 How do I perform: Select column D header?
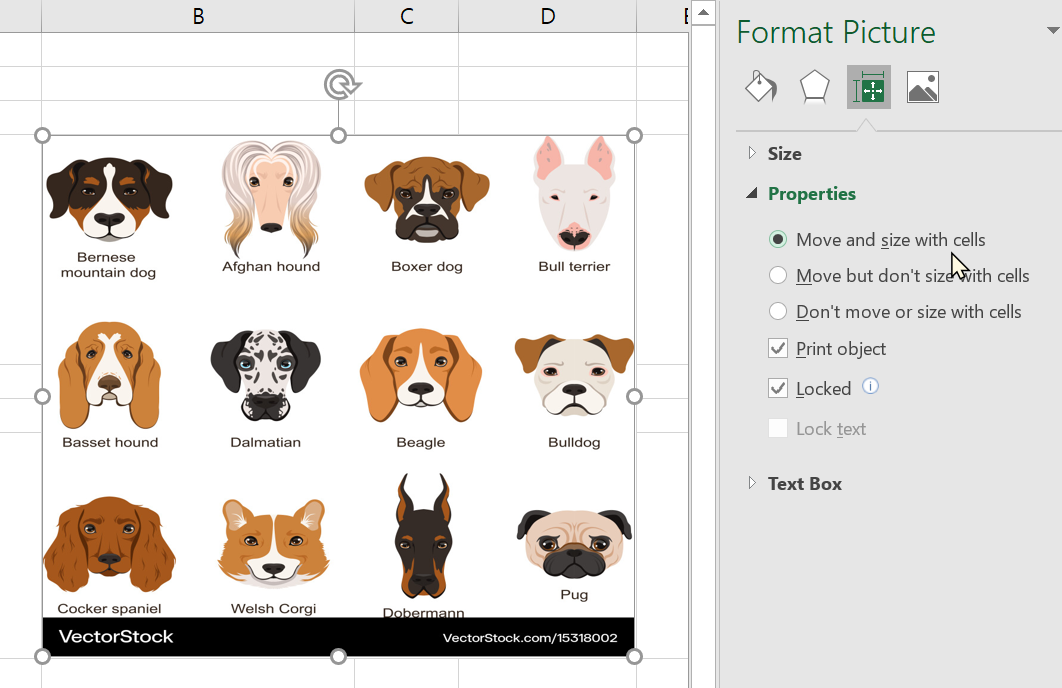point(547,16)
